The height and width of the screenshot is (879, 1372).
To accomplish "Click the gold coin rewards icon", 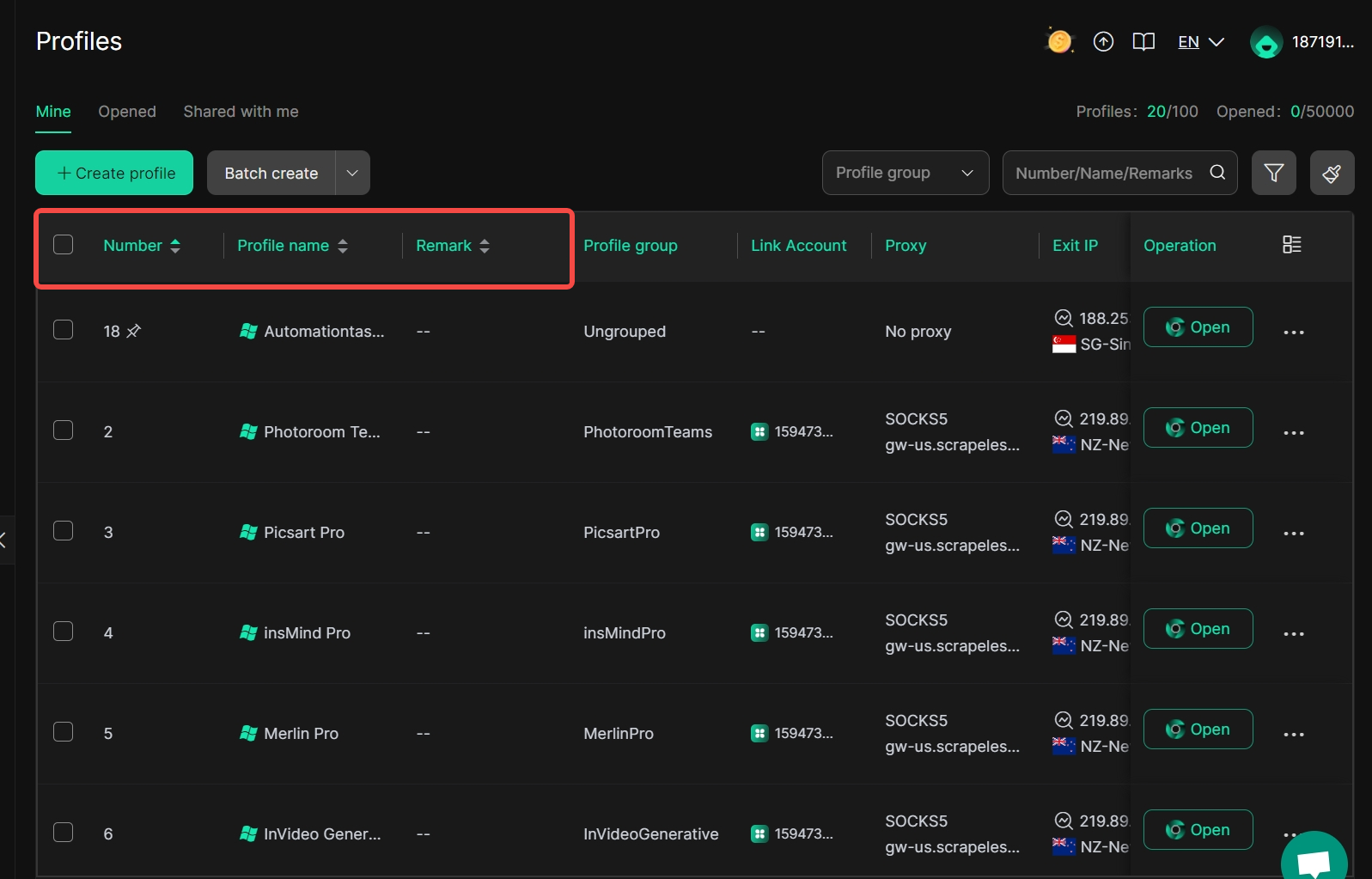I will (1059, 41).
